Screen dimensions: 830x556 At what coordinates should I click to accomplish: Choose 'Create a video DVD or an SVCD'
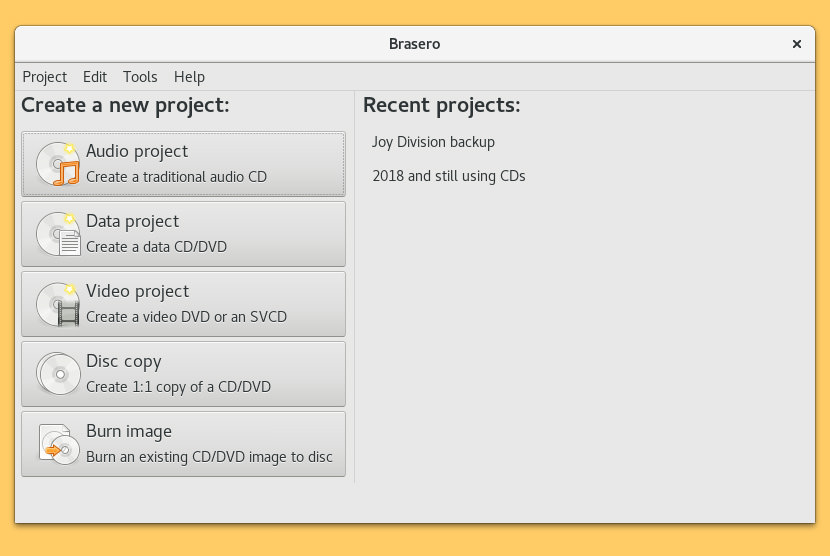pyautogui.click(x=186, y=317)
